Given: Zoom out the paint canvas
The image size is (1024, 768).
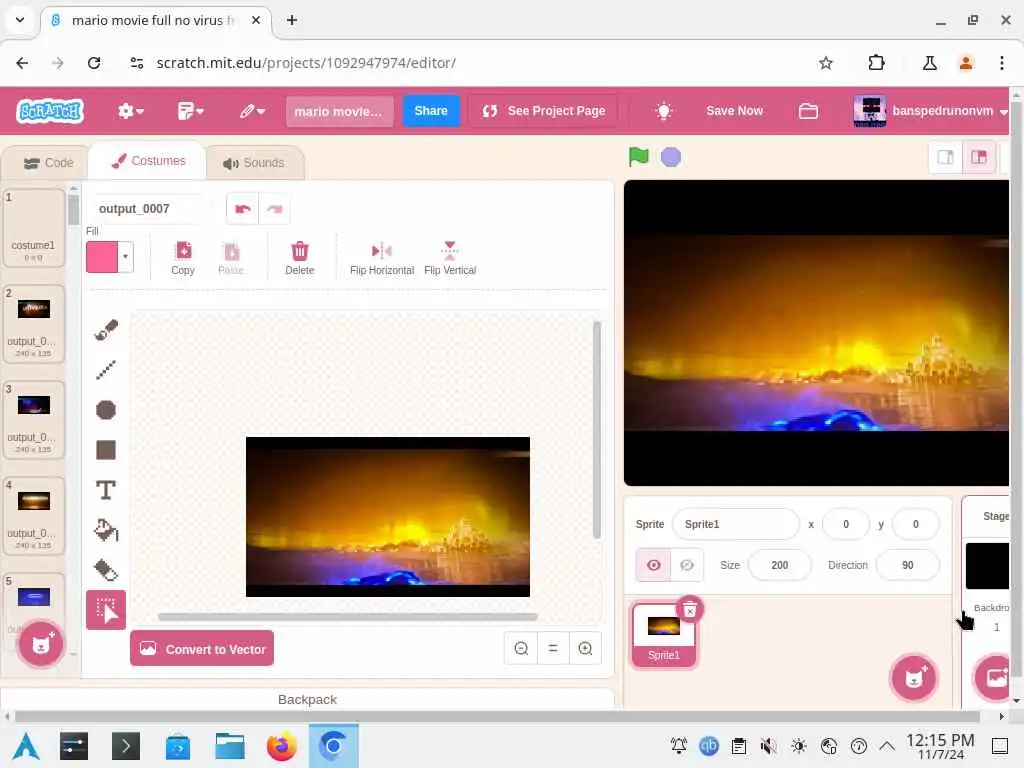Looking at the screenshot, I should 521,648.
